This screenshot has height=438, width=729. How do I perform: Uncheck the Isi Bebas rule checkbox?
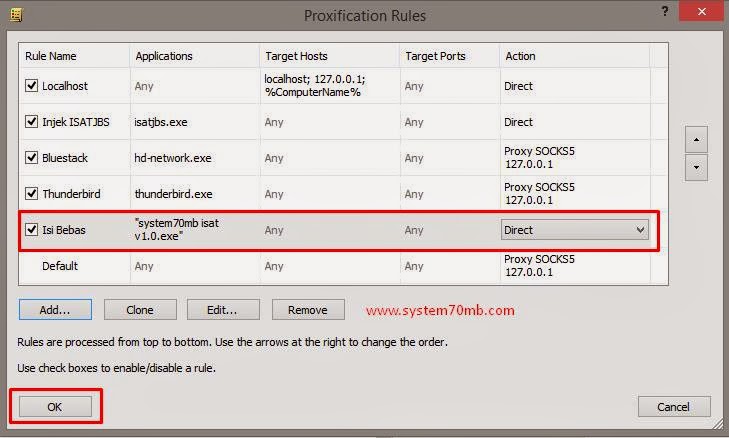pyautogui.click(x=31, y=229)
